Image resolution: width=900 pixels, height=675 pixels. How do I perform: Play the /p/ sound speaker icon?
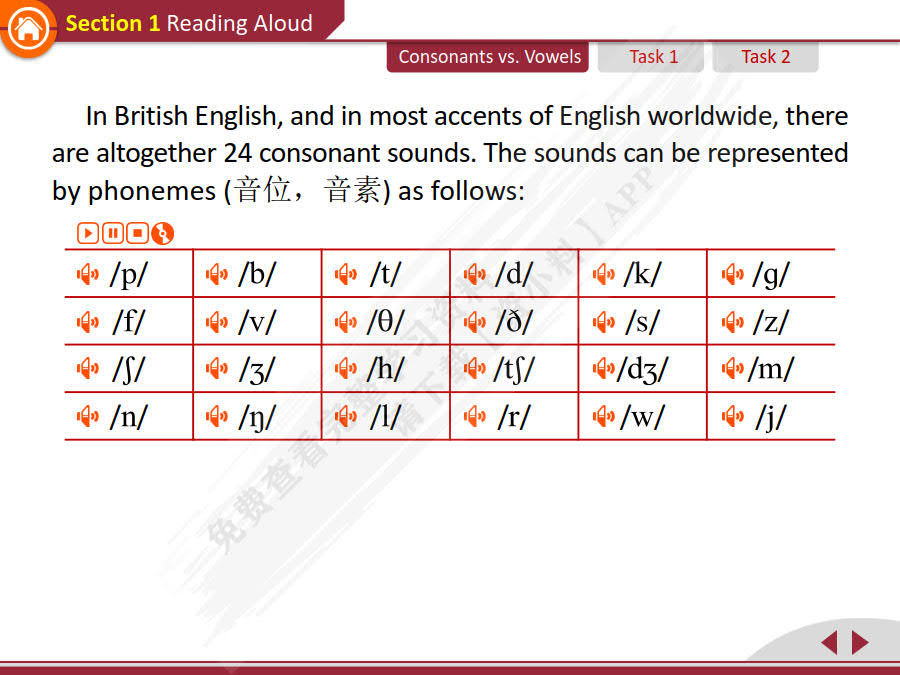pyautogui.click(x=88, y=274)
